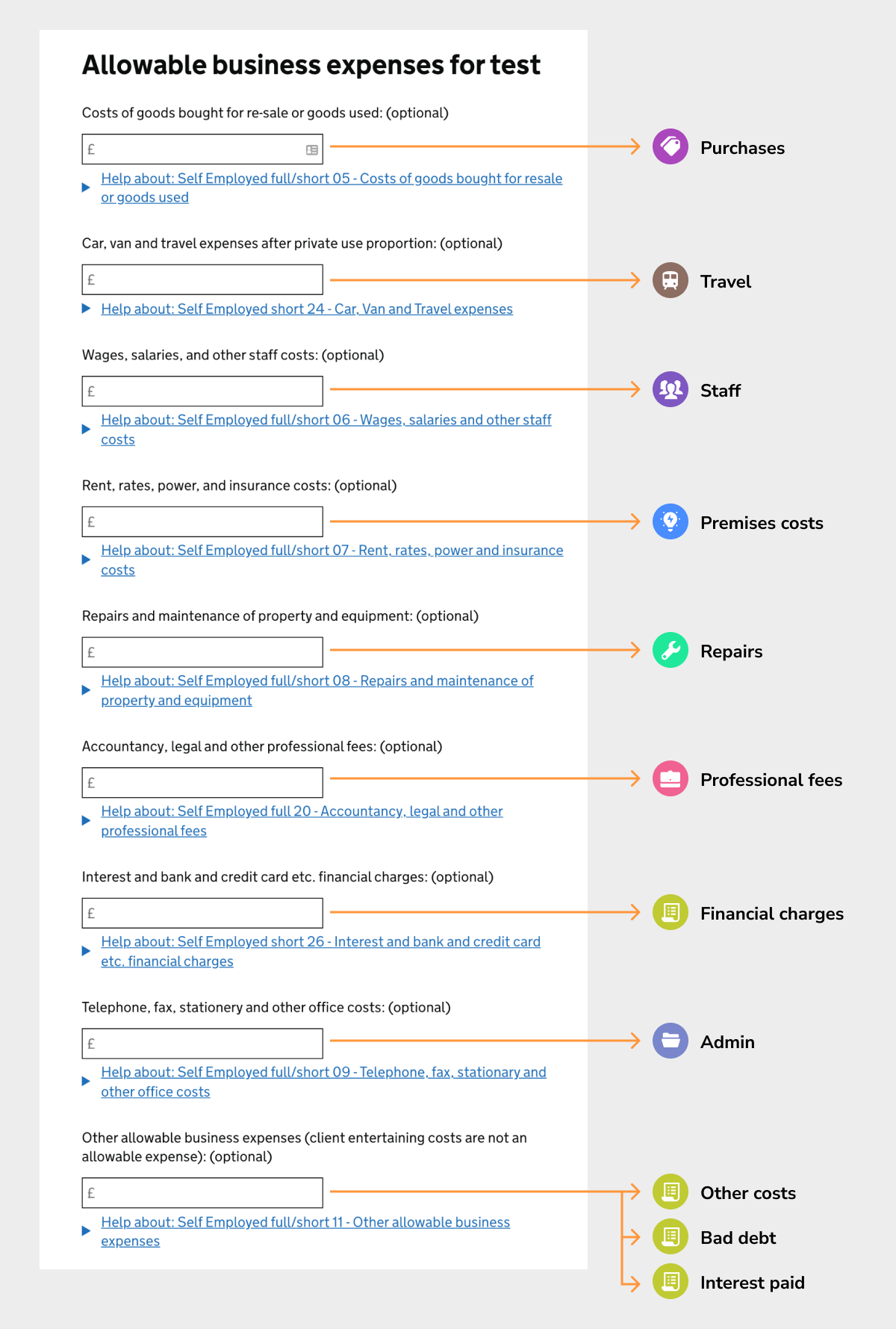
Task: Open help link about Accountancy, legal fees
Action: (302, 820)
